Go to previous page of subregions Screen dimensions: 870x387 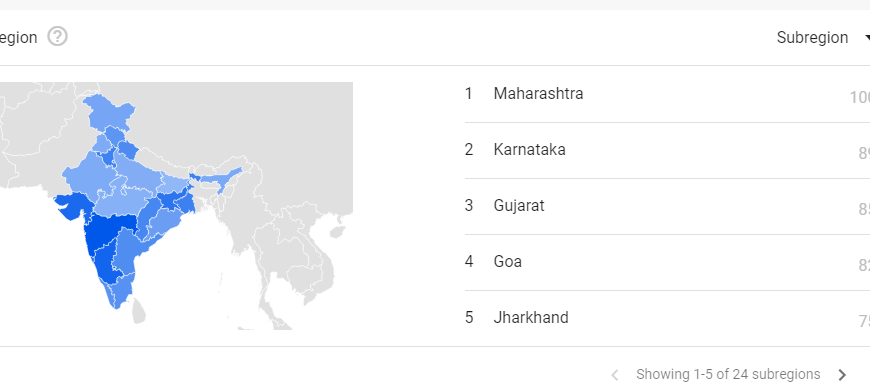click(x=615, y=375)
